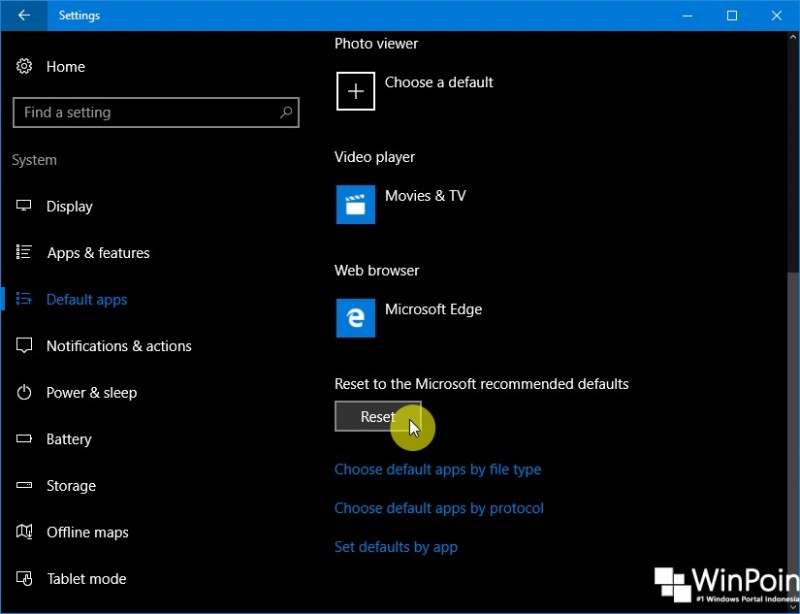
Task: Open Offline maps settings
Action: [88, 532]
